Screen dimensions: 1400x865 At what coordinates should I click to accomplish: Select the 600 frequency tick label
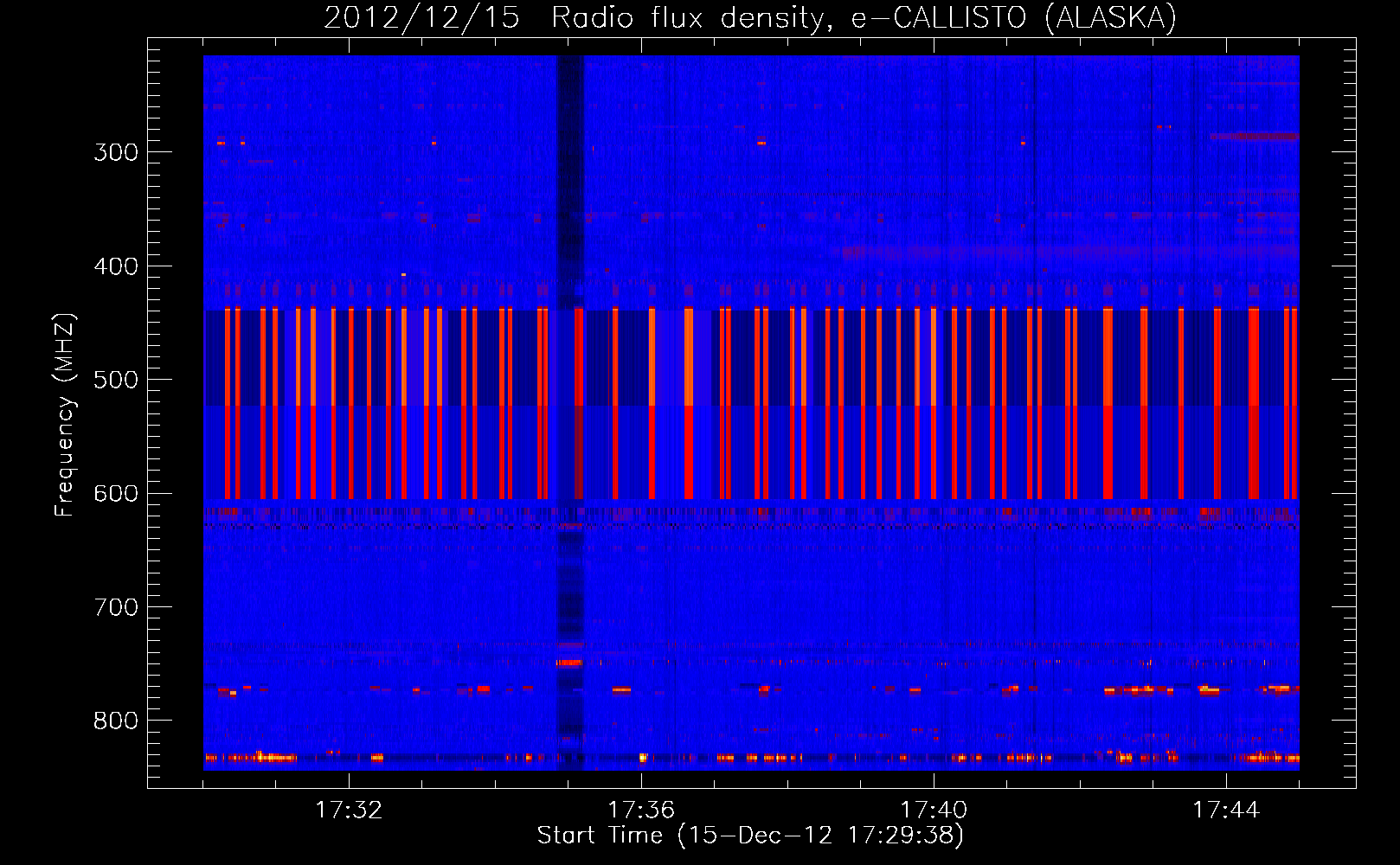click(116, 494)
